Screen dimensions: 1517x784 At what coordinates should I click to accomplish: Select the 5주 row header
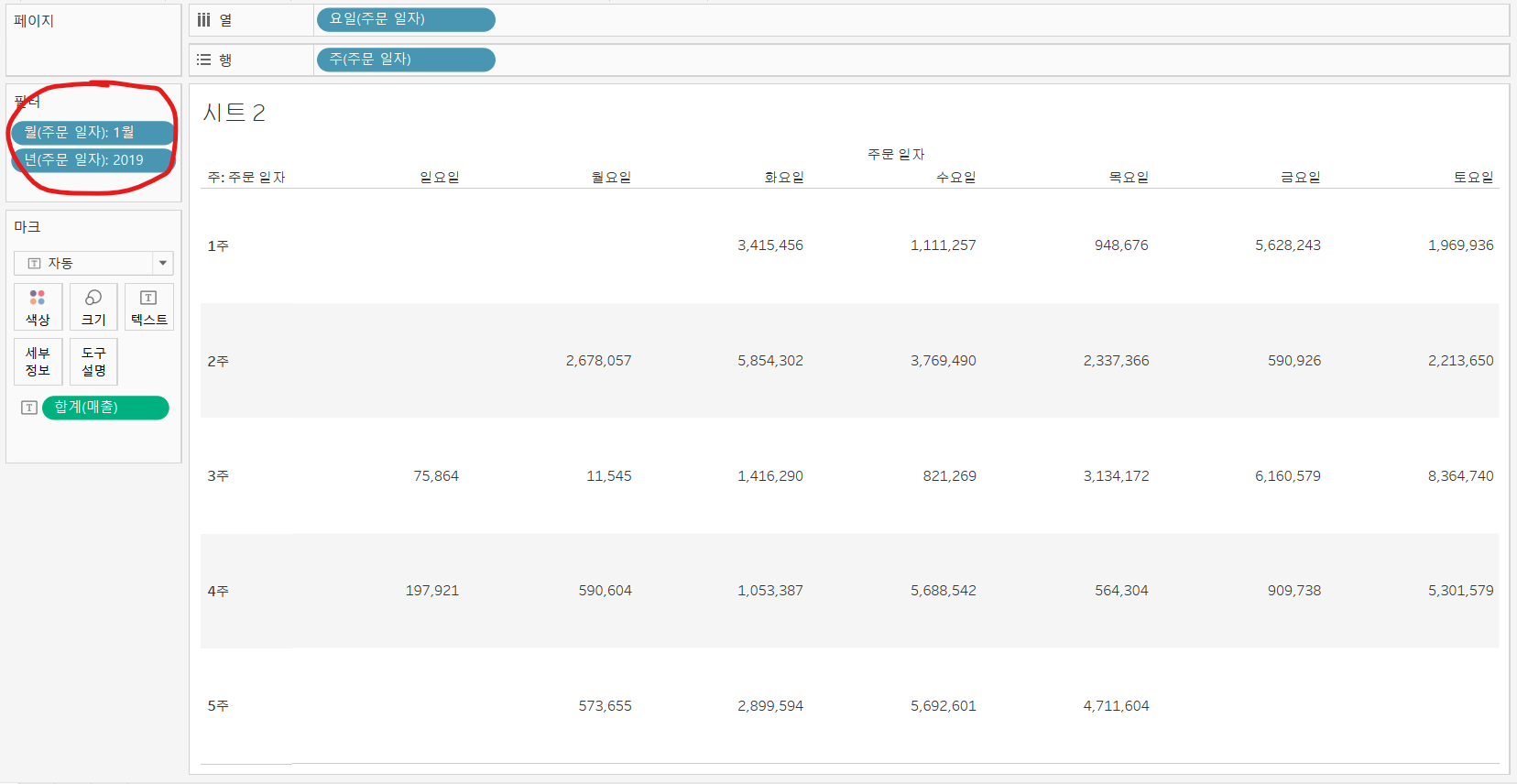[x=218, y=706]
